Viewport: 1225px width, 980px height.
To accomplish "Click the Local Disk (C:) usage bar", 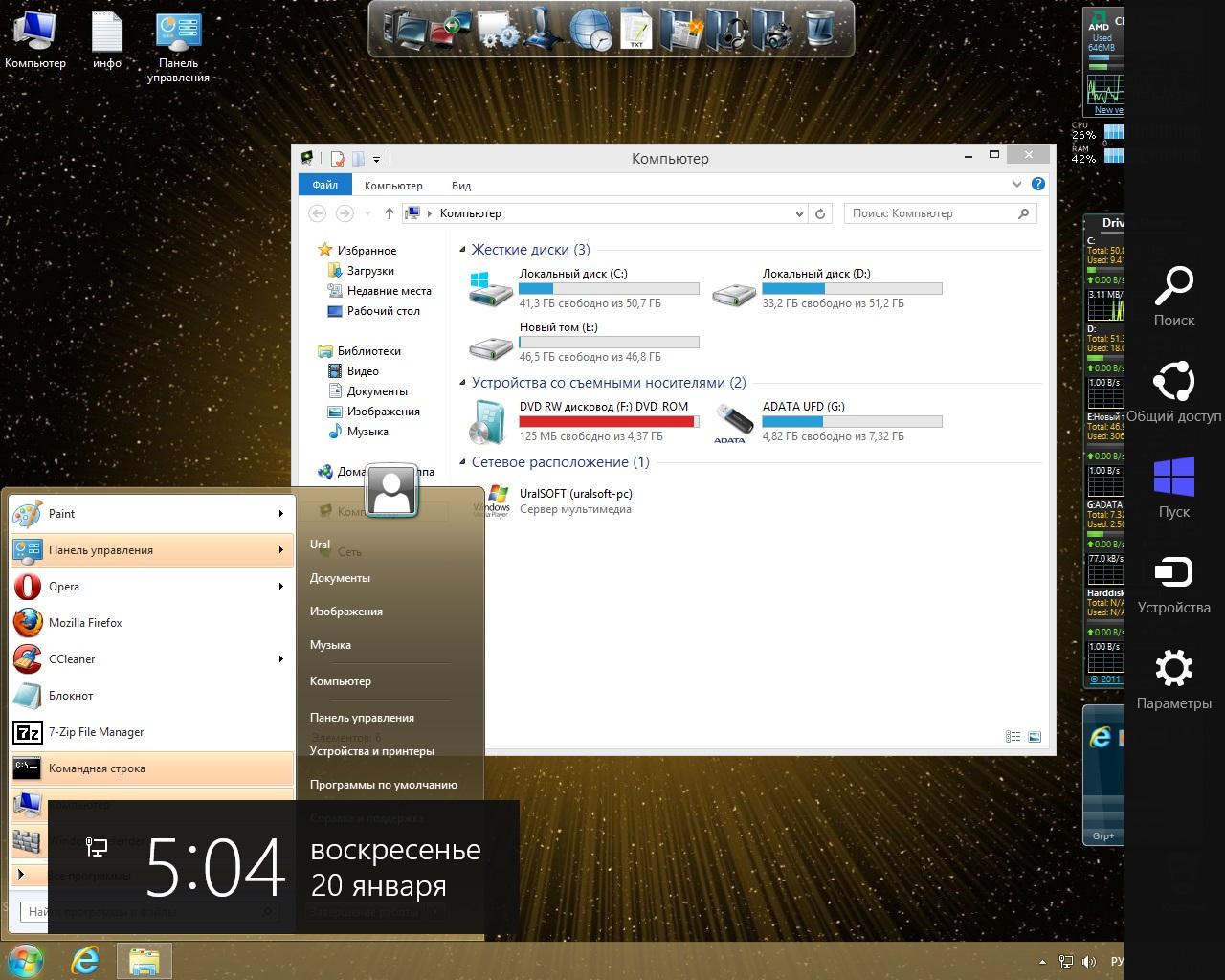I will click(609, 289).
